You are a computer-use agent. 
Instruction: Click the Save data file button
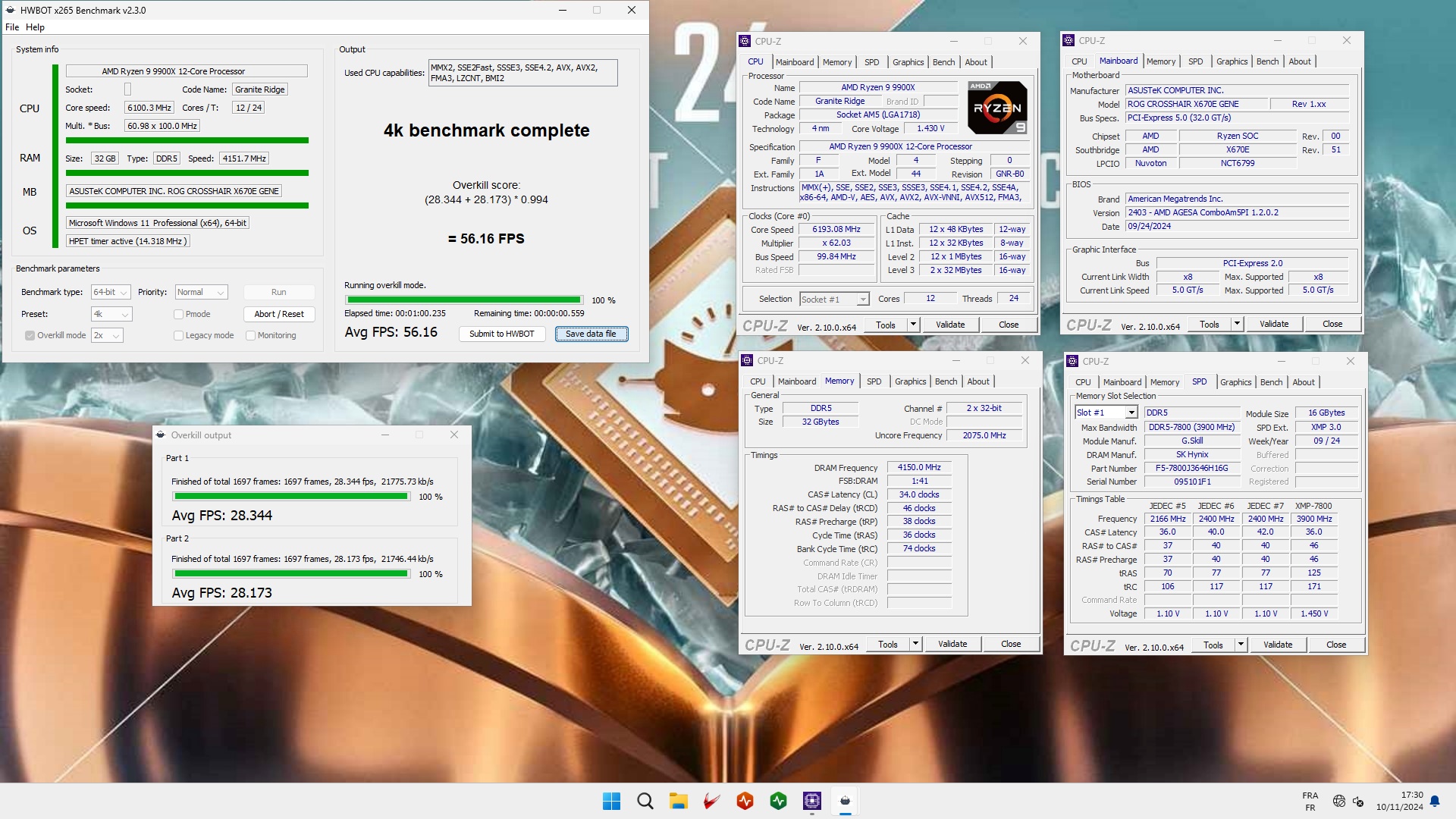click(591, 334)
